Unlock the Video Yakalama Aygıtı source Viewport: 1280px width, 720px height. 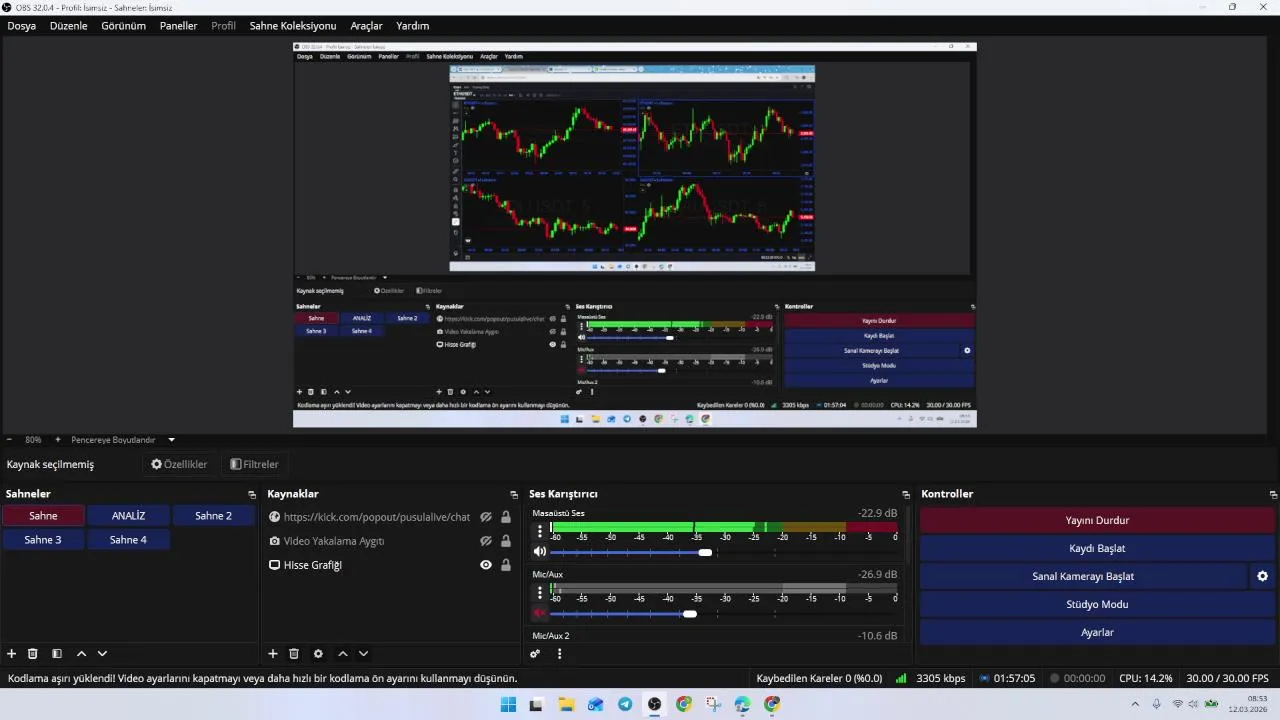pos(506,541)
